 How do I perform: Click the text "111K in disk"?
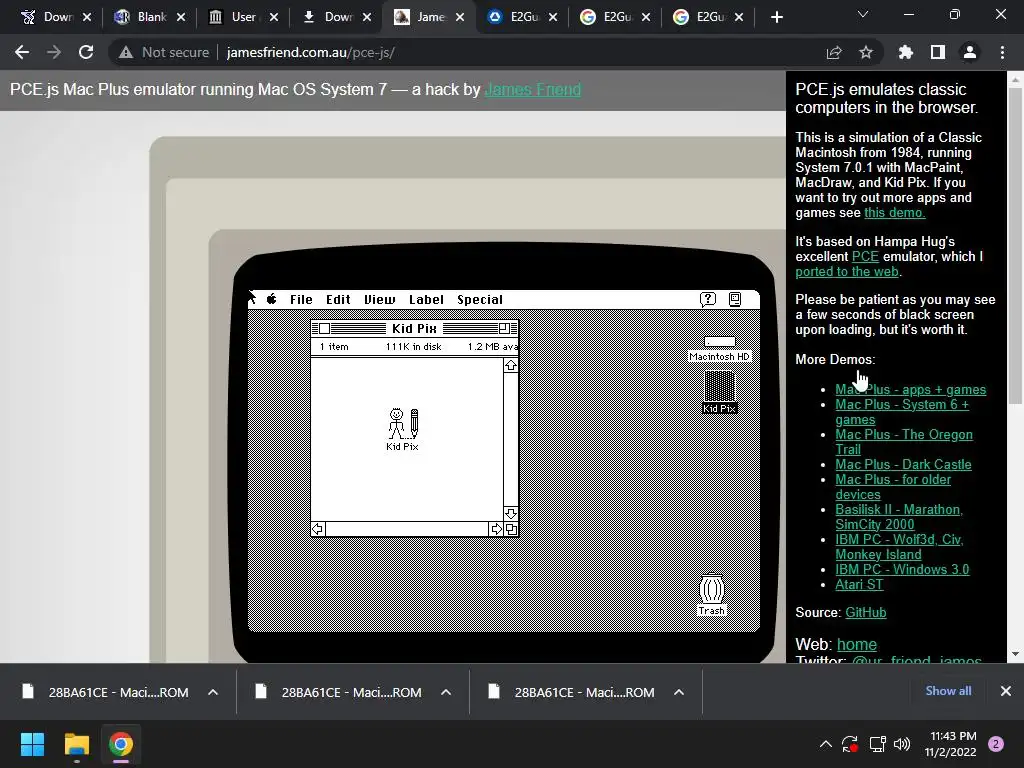(x=413, y=347)
